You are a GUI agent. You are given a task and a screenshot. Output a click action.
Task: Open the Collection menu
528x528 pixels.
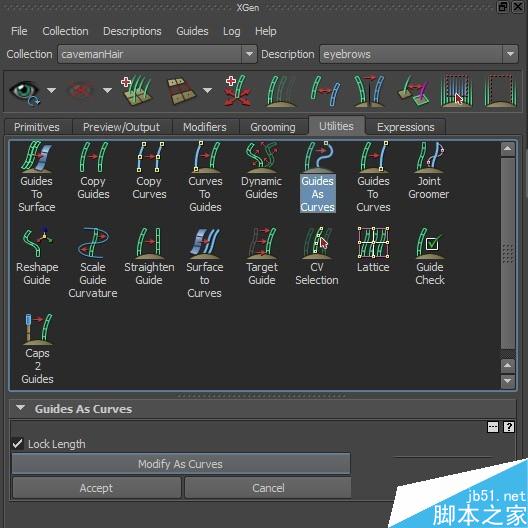pyautogui.click(x=65, y=31)
